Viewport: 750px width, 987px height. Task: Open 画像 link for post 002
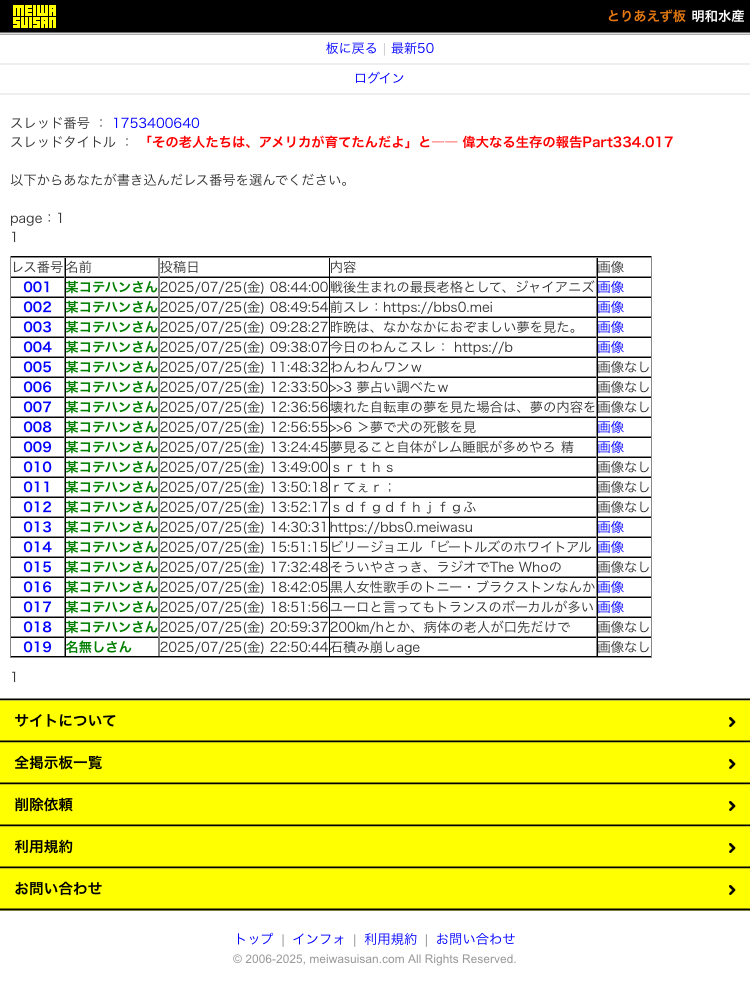(611, 307)
